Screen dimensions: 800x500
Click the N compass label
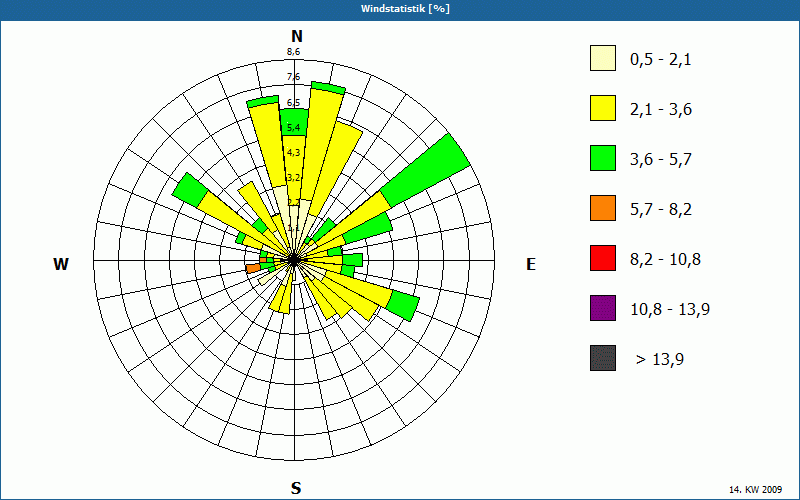click(x=297, y=36)
